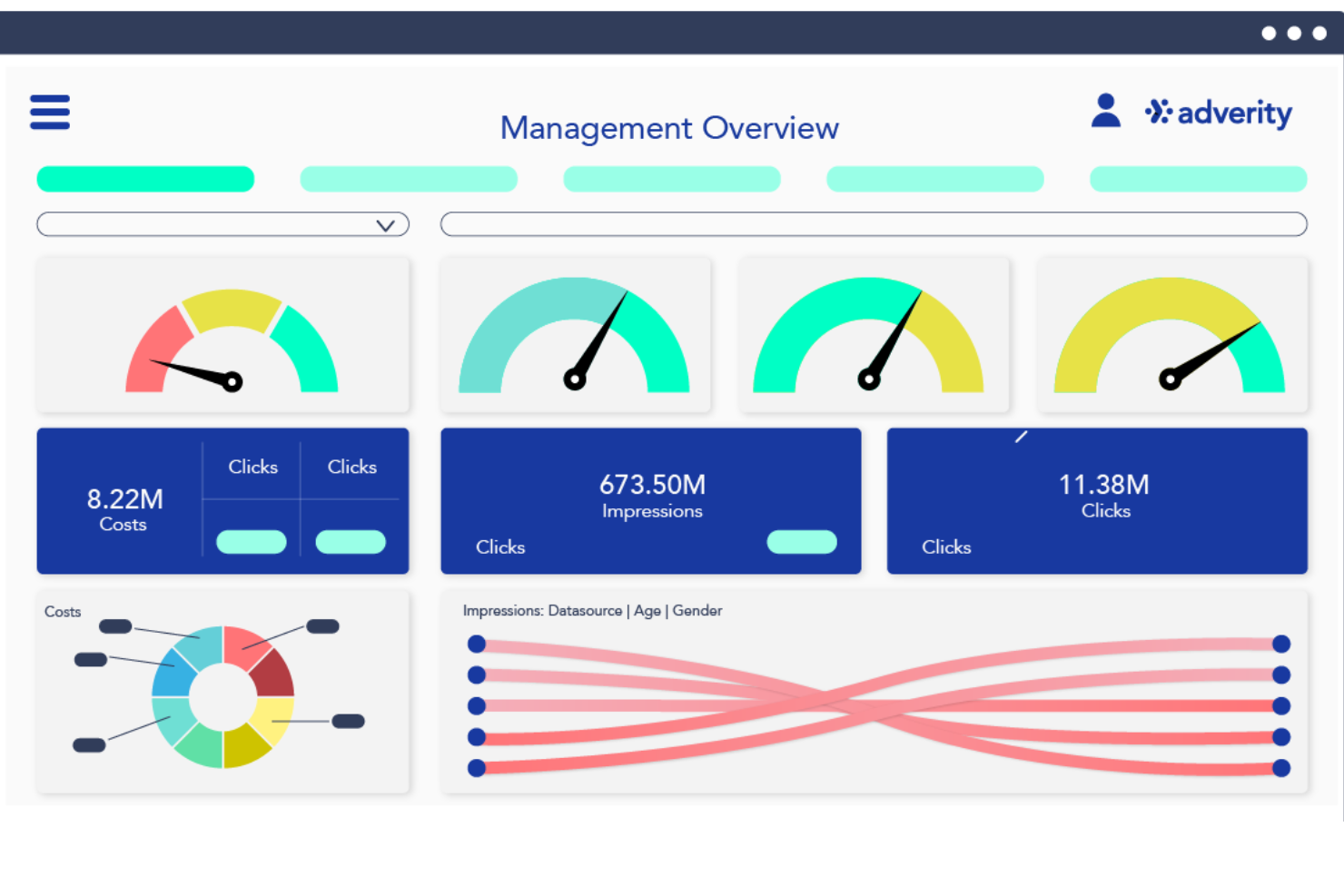Expand the dropdown chevron below tabs
This screenshot has width=1344, height=896.
click(x=385, y=225)
